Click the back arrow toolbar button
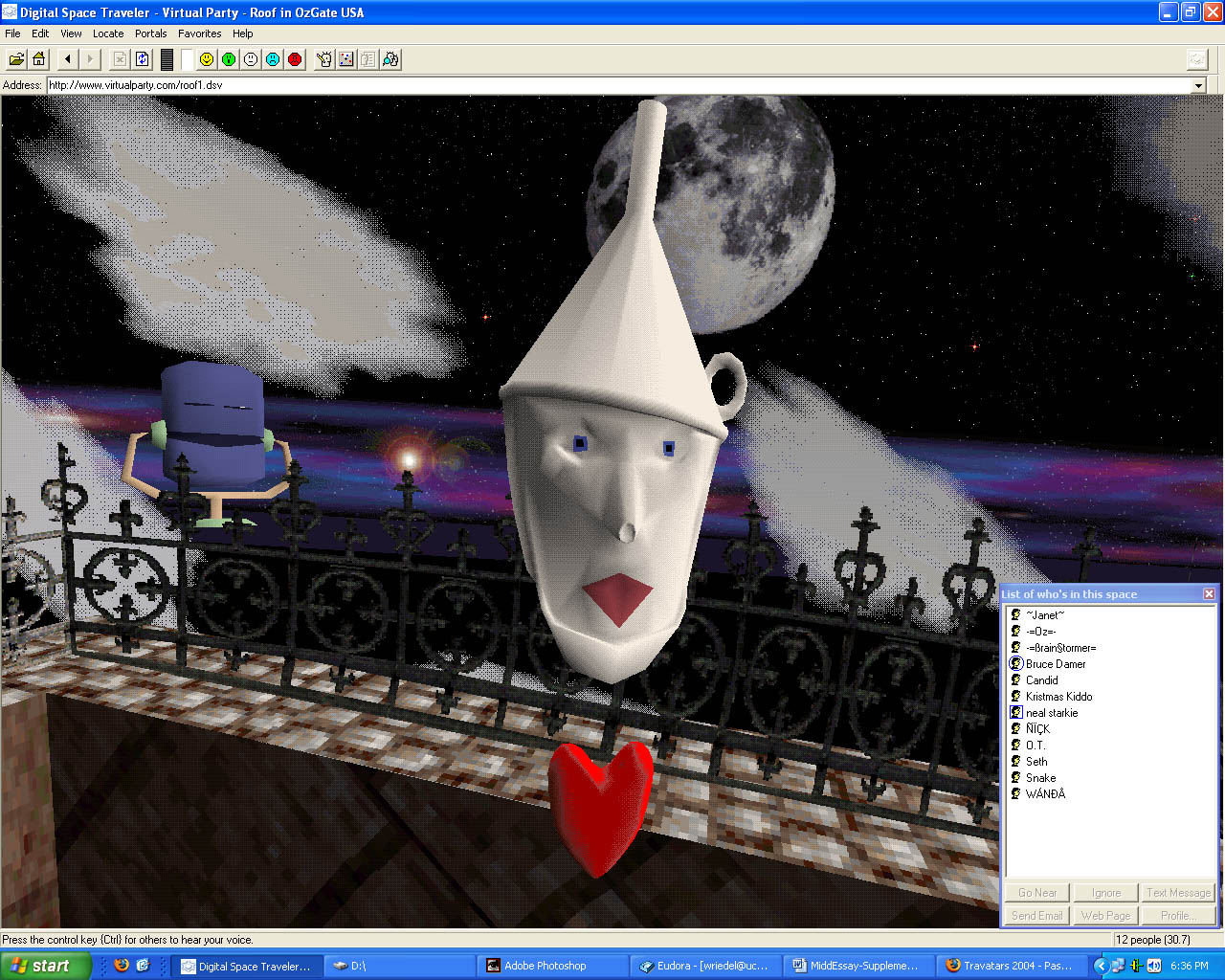 [68, 59]
